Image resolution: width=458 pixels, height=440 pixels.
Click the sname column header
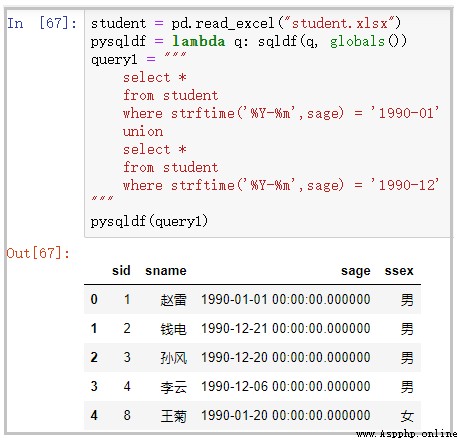pyautogui.click(x=166, y=270)
